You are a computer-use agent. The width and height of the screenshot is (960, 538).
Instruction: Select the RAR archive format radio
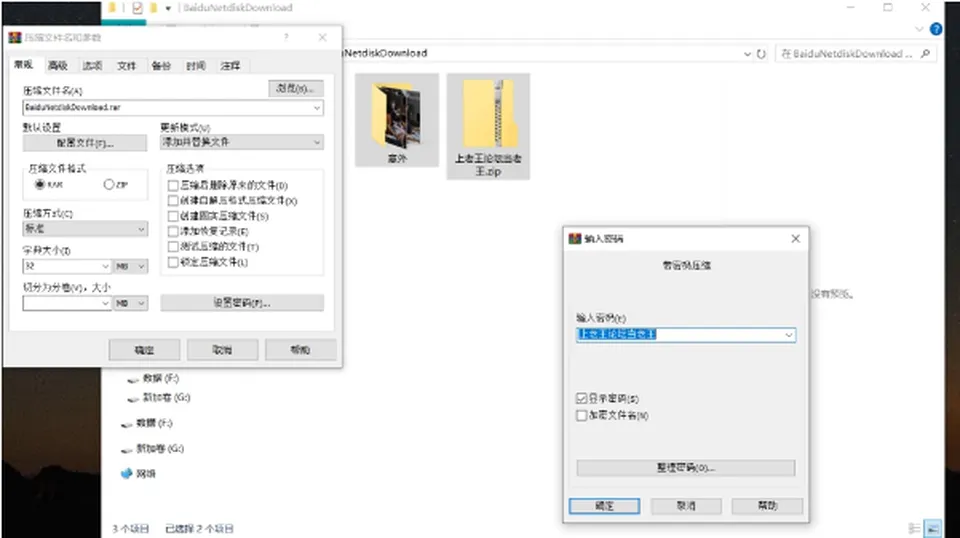pos(40,184)
